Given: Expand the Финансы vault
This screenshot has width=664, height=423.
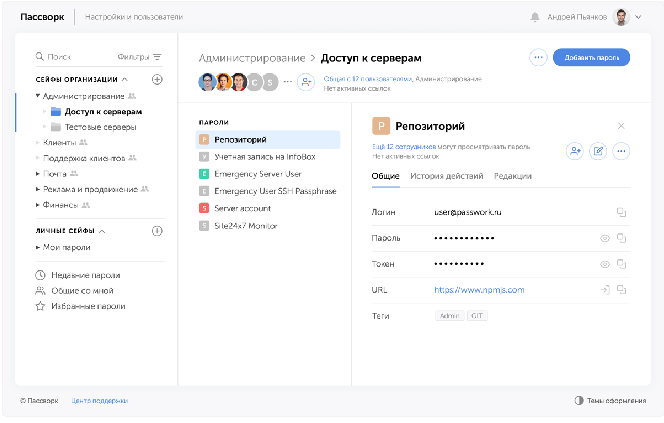Looking at the screenshot, I should (38, 205).
